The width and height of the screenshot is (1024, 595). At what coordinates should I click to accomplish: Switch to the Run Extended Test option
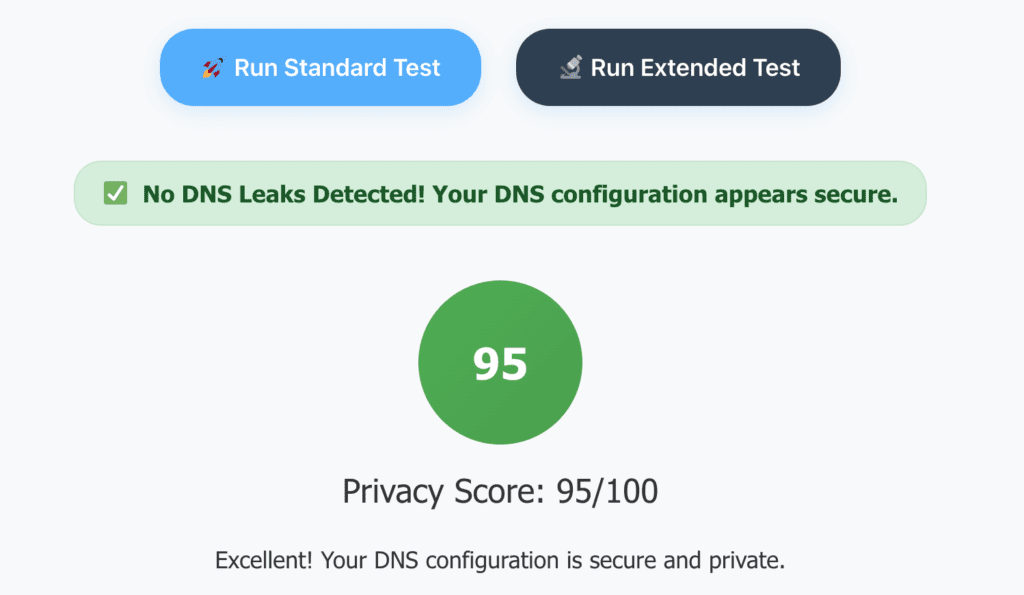678,67
